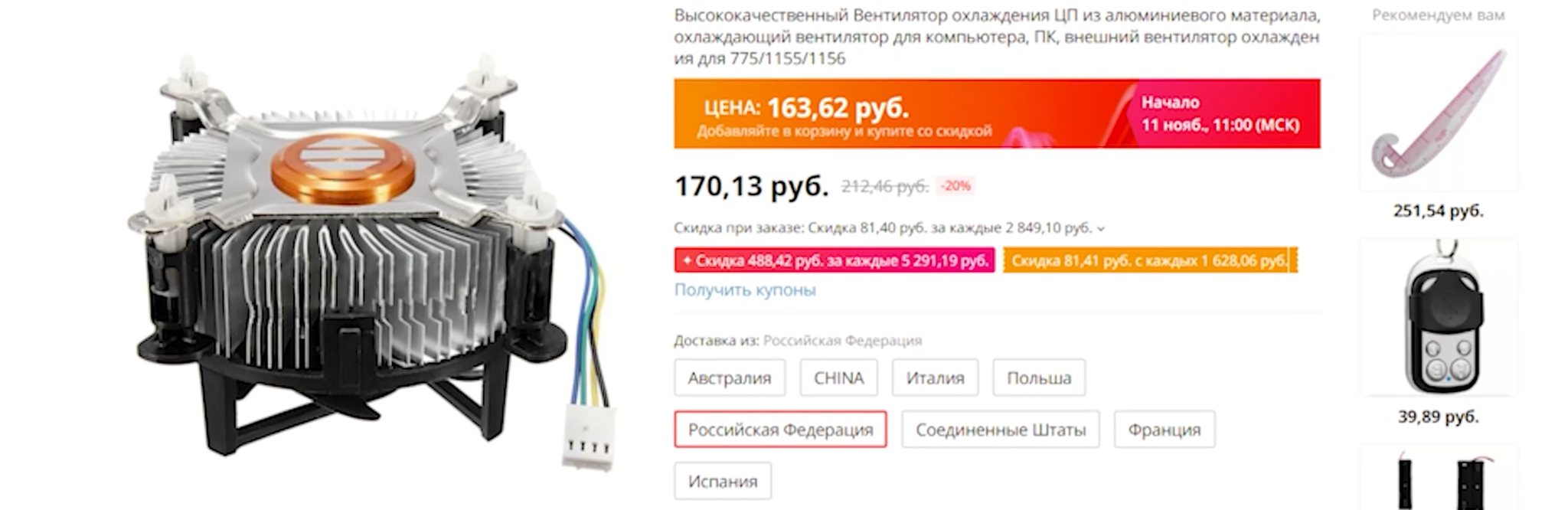Select Италия shipping origin
The width and height of the screenshot is (1568, 510).
pyautogui.click(x=935, y=378)
